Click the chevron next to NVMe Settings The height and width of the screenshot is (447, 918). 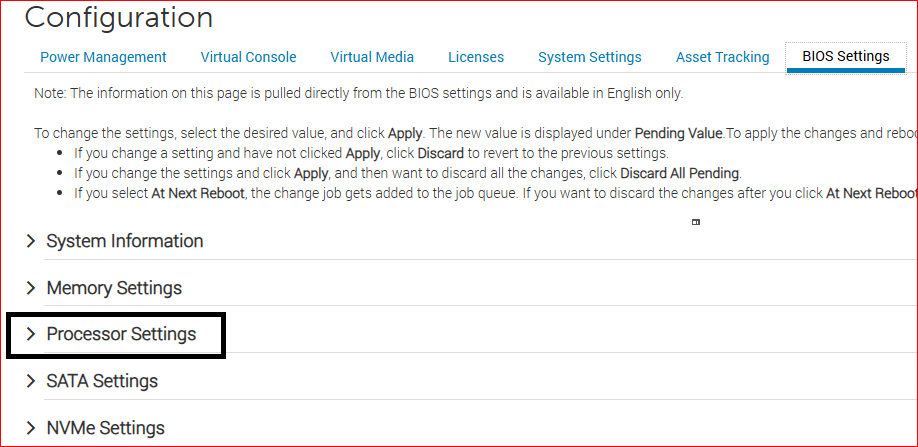31,428
